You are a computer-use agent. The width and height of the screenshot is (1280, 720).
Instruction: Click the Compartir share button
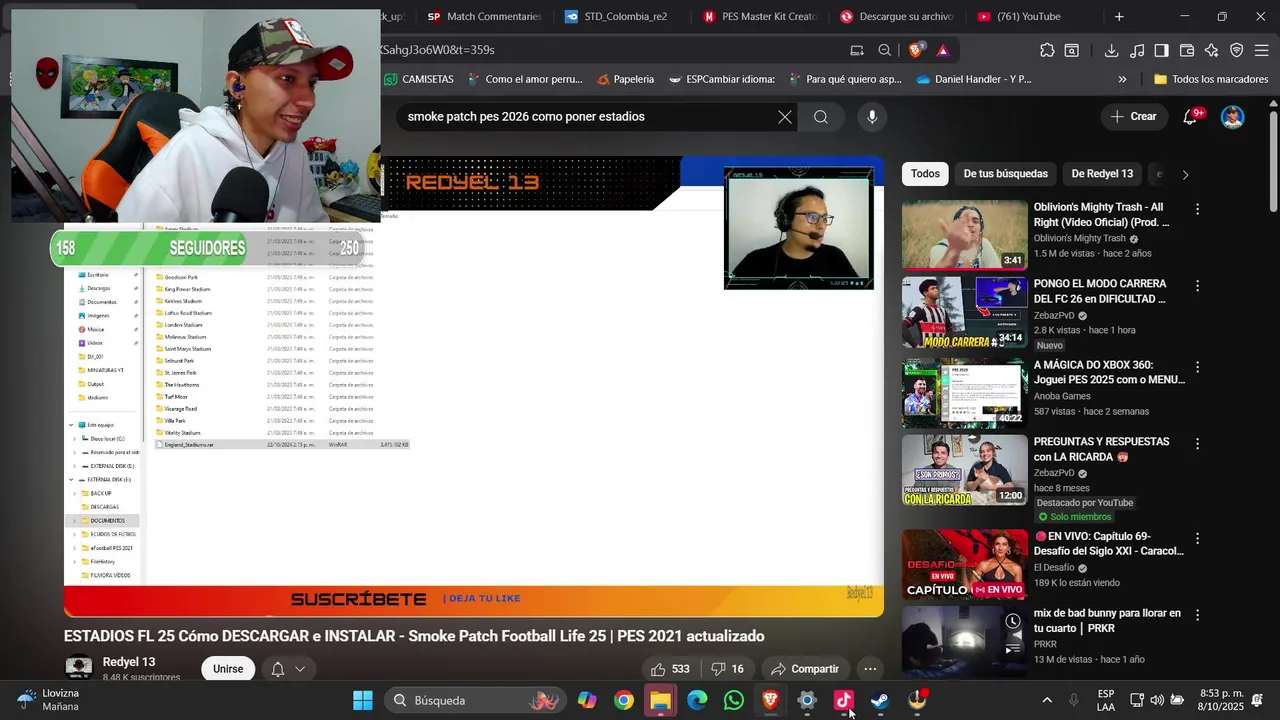(805, 669)
